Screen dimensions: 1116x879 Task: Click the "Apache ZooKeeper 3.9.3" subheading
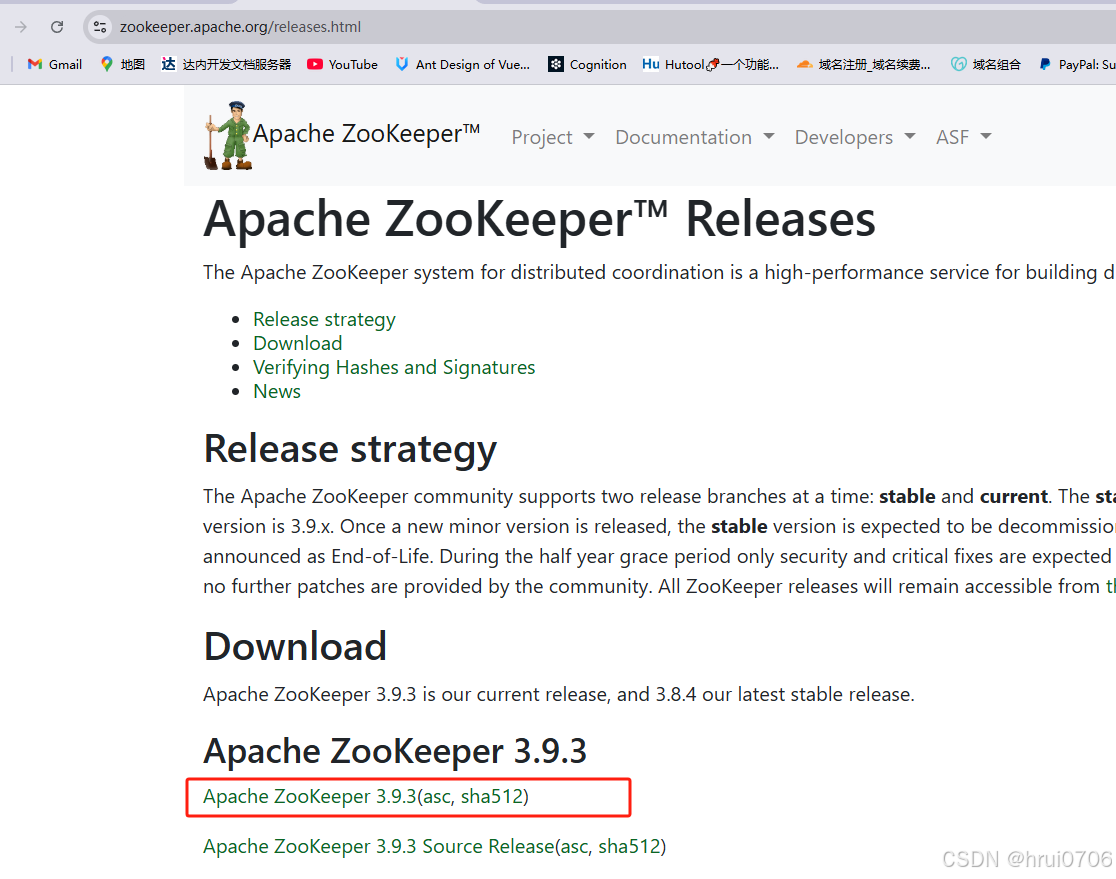click(395, 751)
